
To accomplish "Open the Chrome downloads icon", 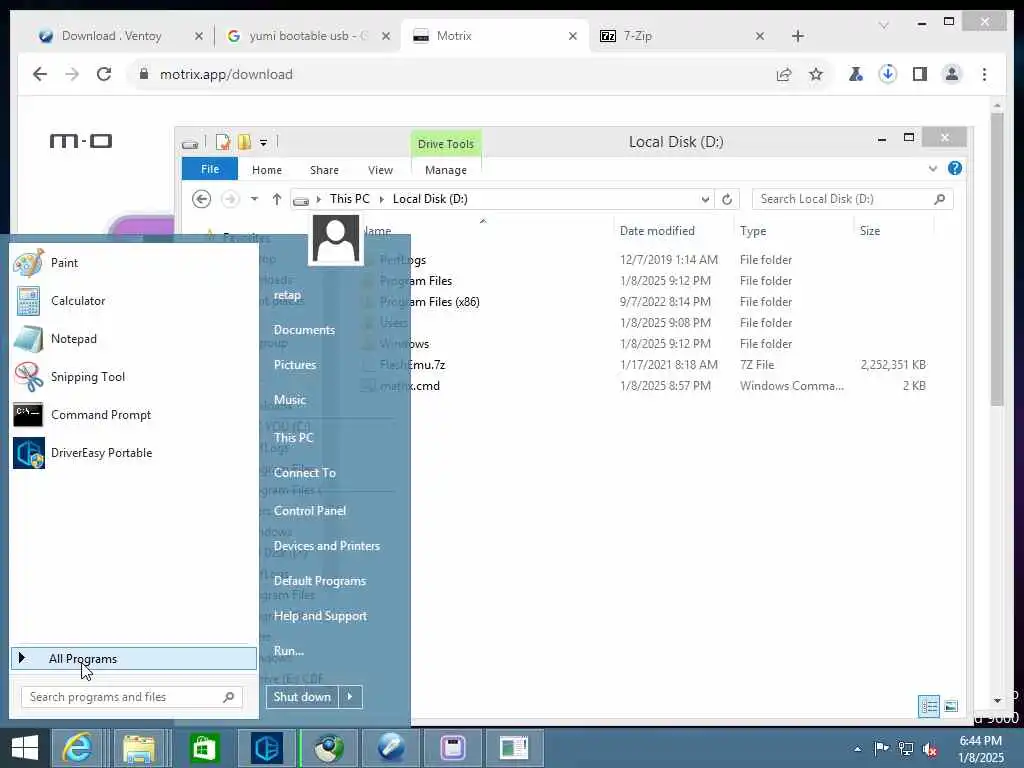I will point(888,74).
